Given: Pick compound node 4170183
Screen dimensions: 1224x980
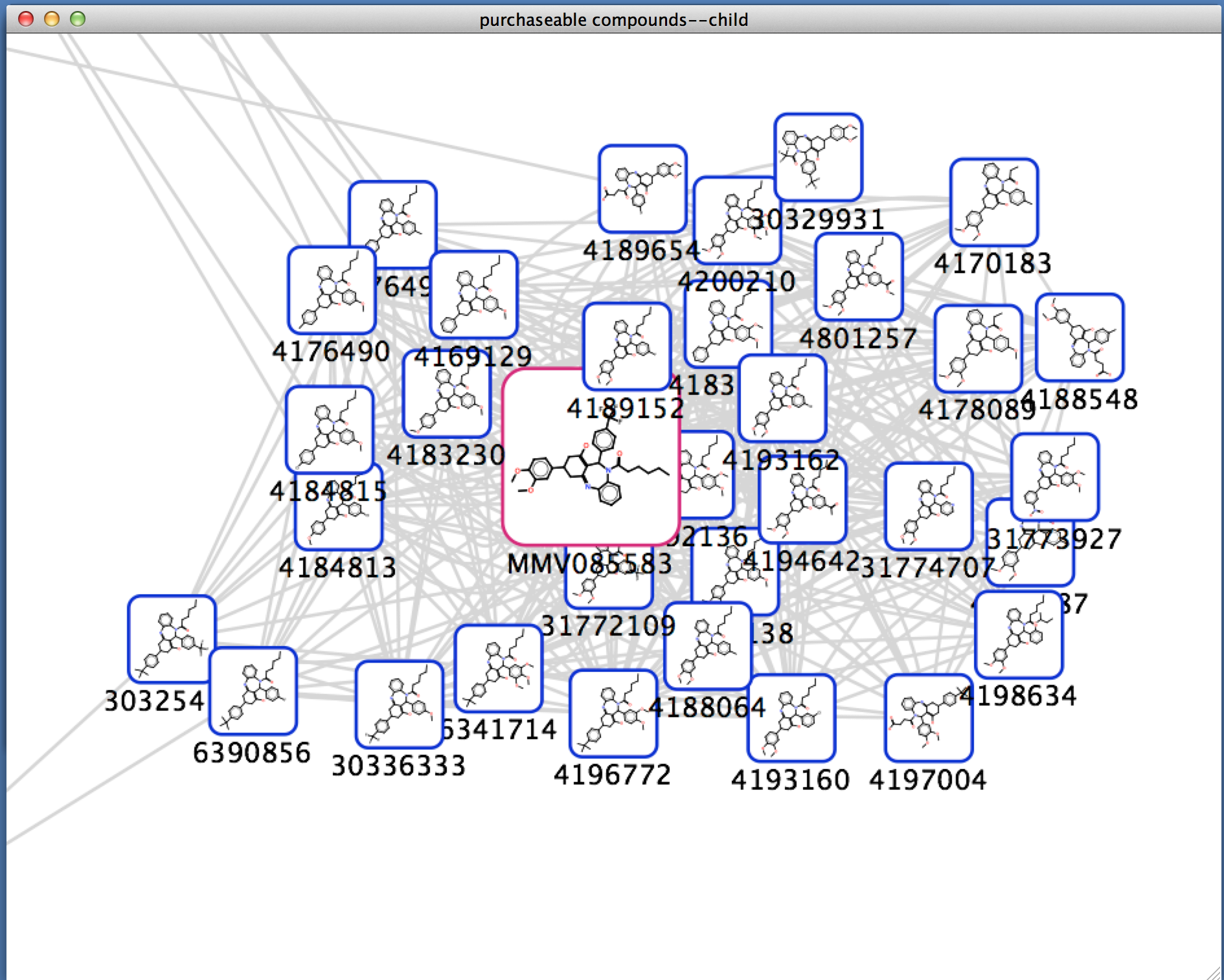Looking at the screenshot, I should [x=993, y=202].
